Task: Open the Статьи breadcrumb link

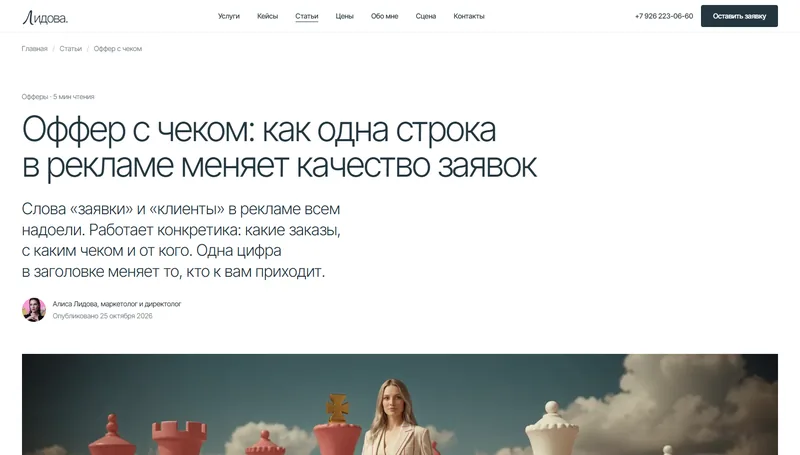Action: pyautogui.click(x=70, y=49)
